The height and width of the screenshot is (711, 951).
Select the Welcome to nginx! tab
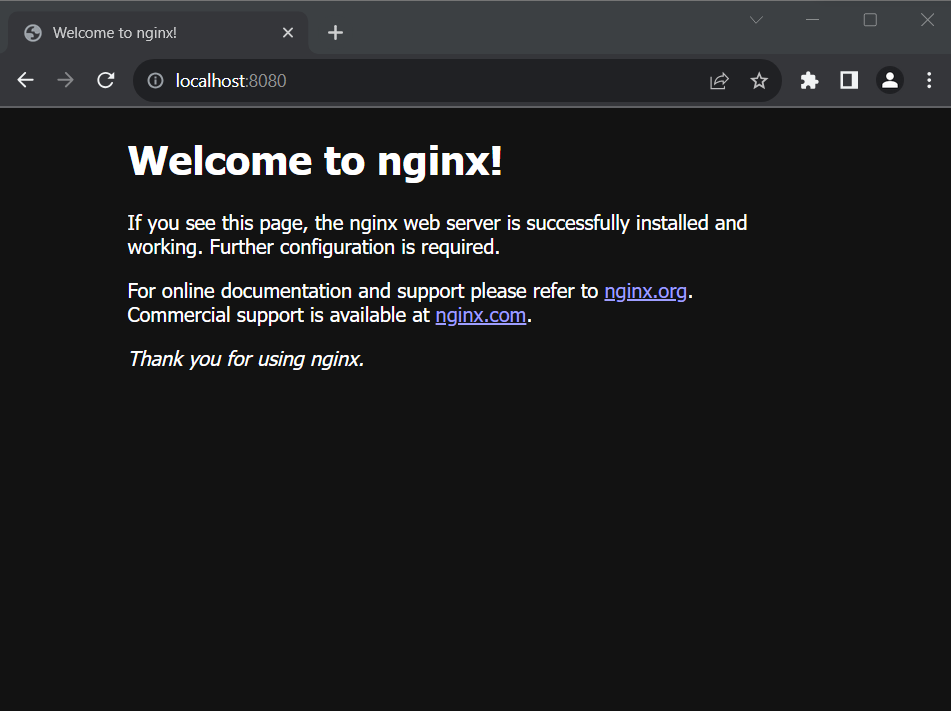point(158,33)
